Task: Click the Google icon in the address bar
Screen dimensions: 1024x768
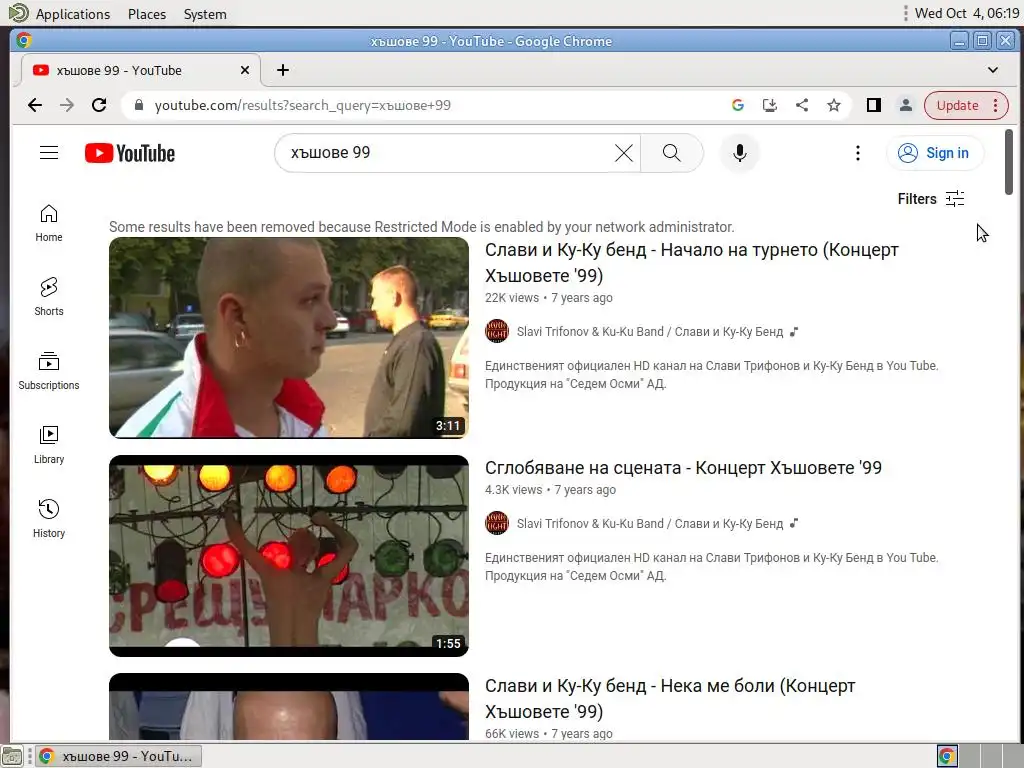Action: 738,105
